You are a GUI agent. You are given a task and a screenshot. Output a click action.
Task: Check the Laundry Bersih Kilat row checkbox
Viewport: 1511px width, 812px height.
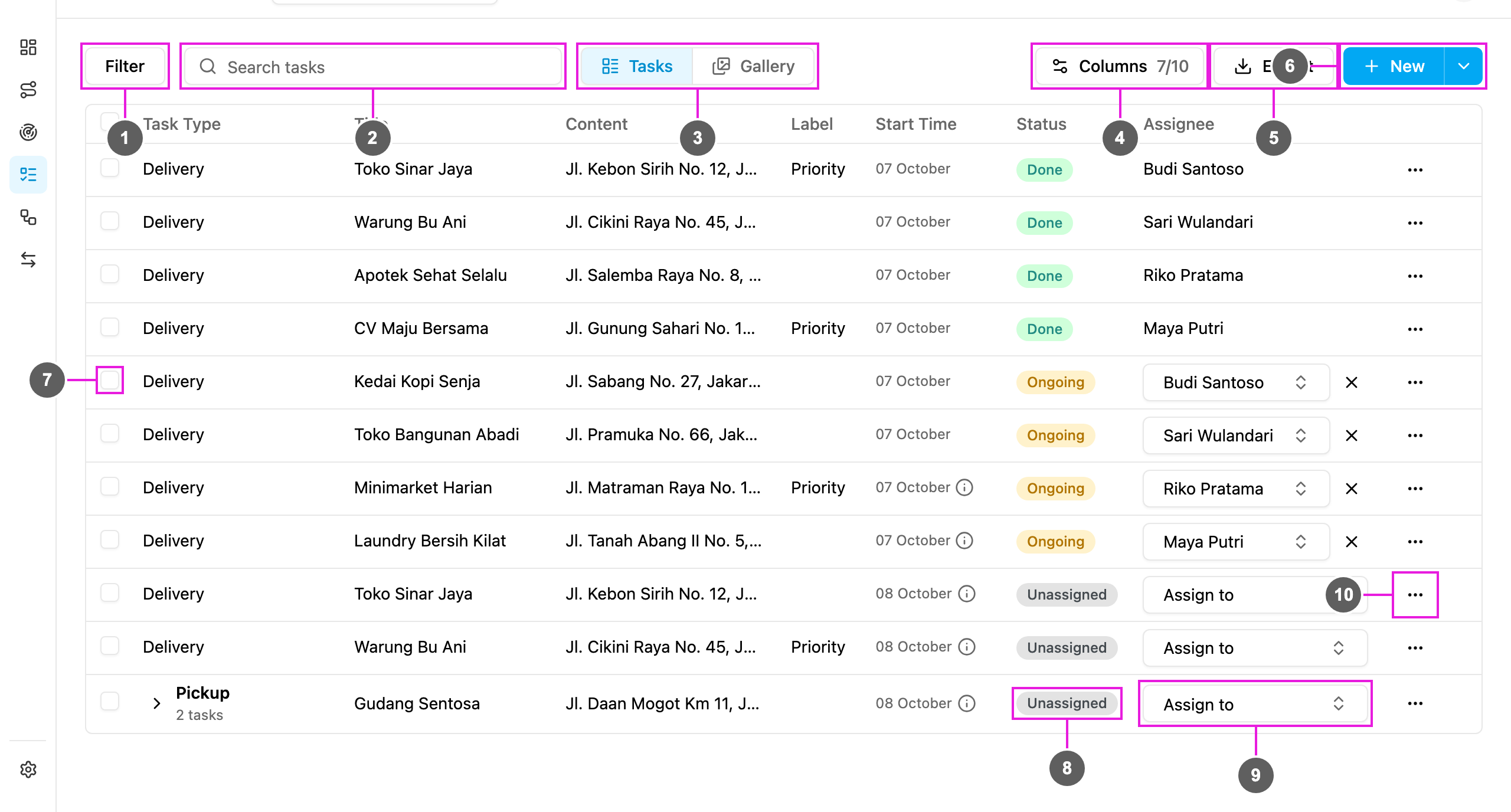coord(110,539)
